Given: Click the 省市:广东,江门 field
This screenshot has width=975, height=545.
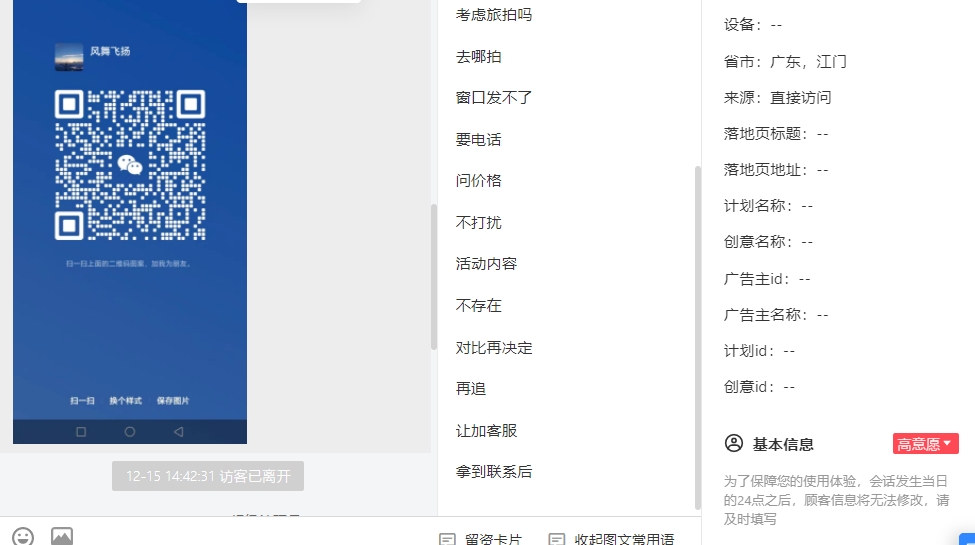Looking at the screenshot, I should (x=785, y=62).
